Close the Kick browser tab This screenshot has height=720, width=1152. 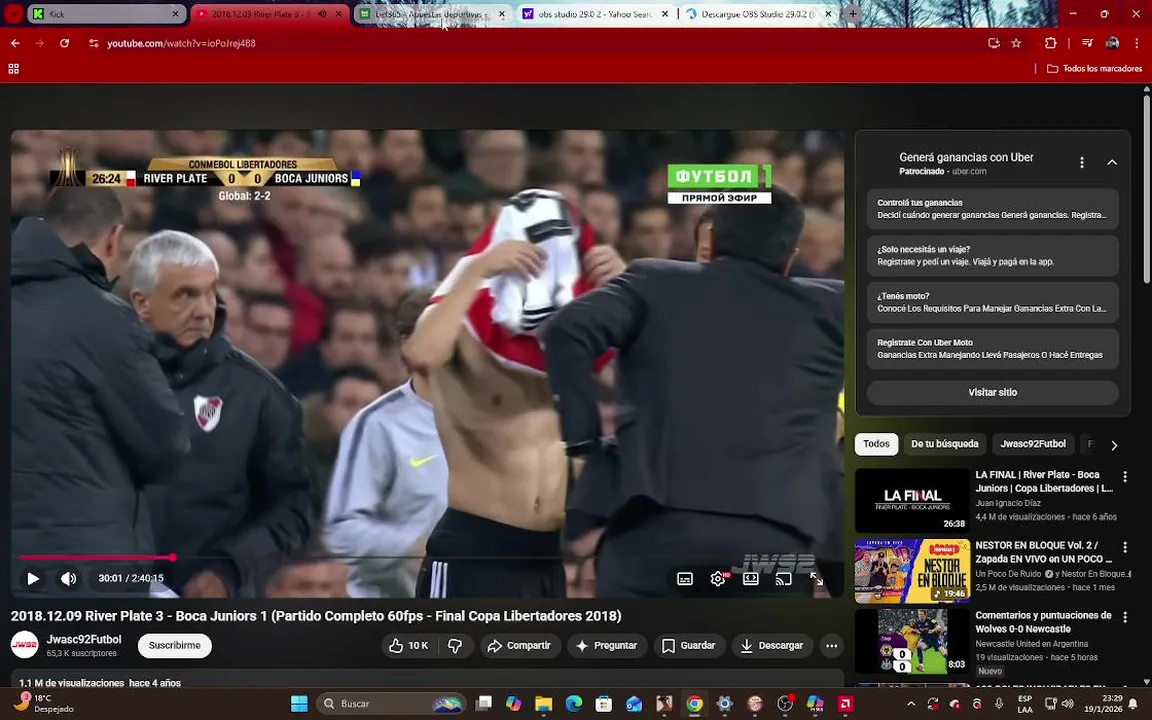coord(175,14)
